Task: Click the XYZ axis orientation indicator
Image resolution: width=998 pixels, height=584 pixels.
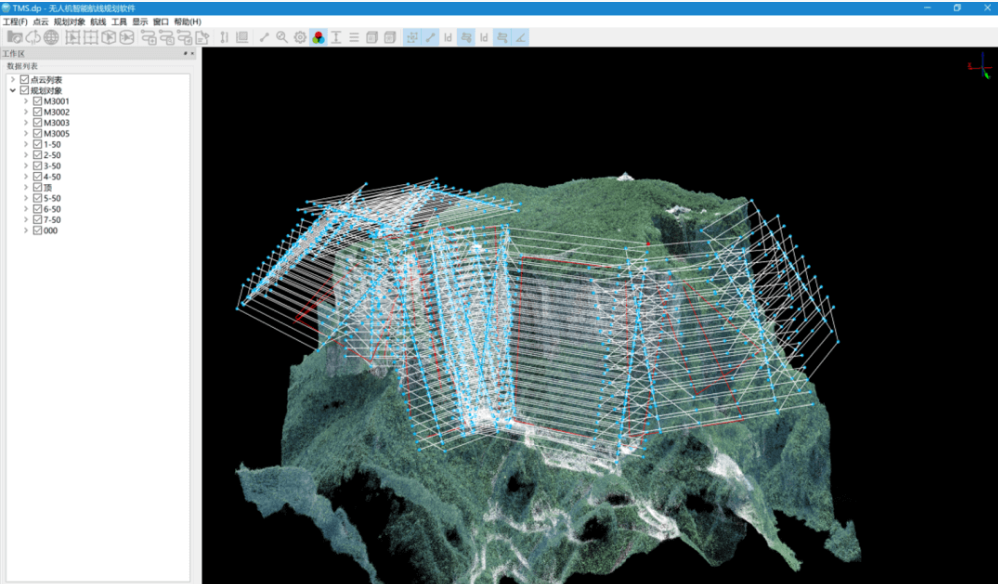Action: click(x=978, y=68)
